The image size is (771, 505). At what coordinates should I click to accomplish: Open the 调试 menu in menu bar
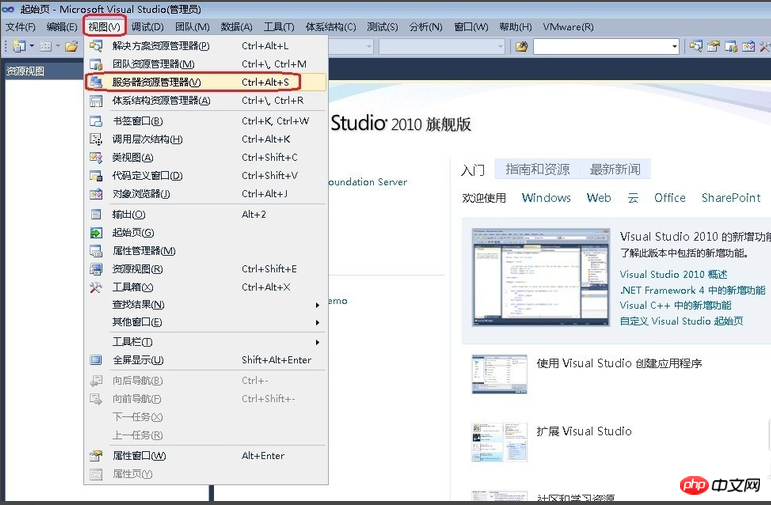pyautogui.click(x=150, y=27)
